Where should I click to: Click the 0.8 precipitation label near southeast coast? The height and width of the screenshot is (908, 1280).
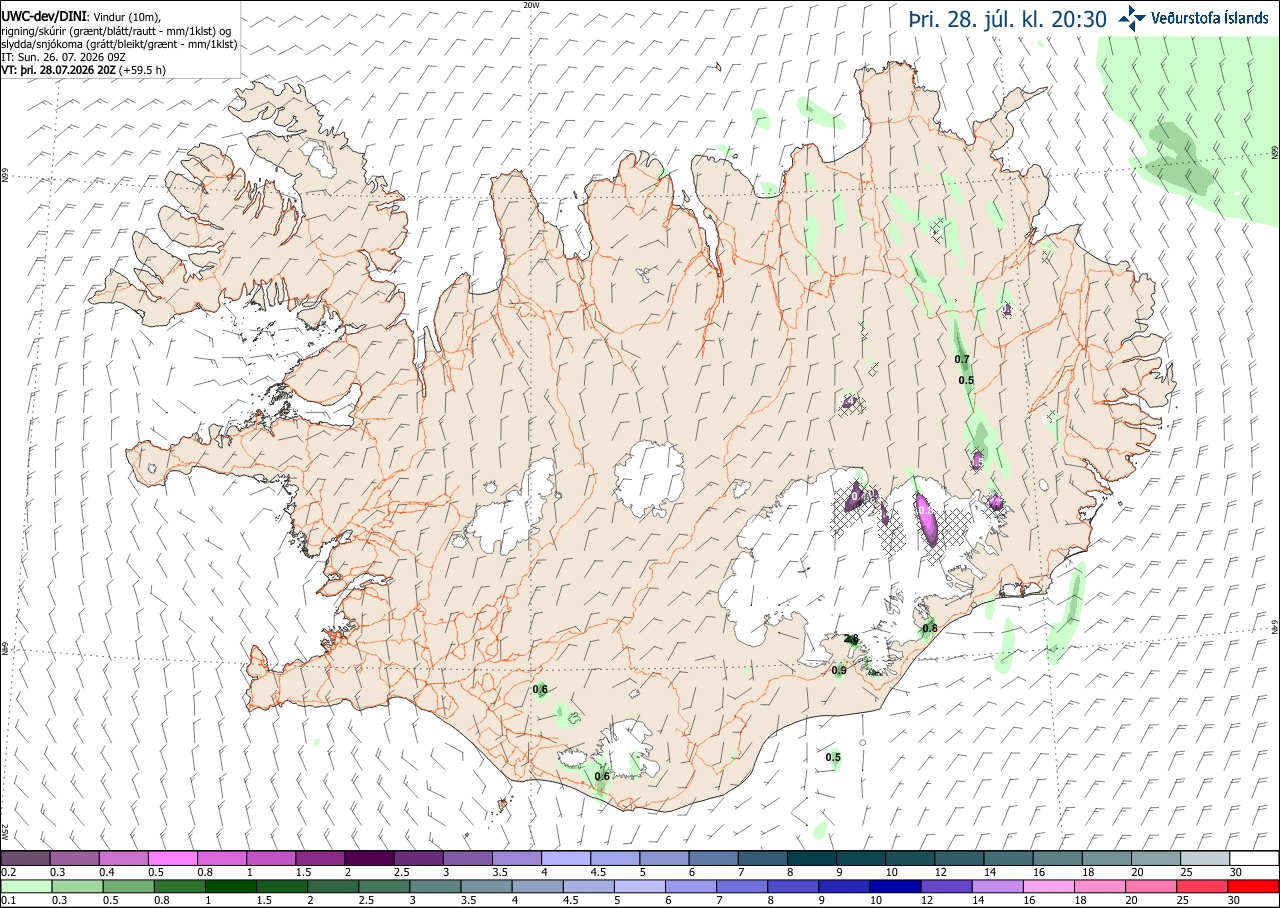pos(929,628)
